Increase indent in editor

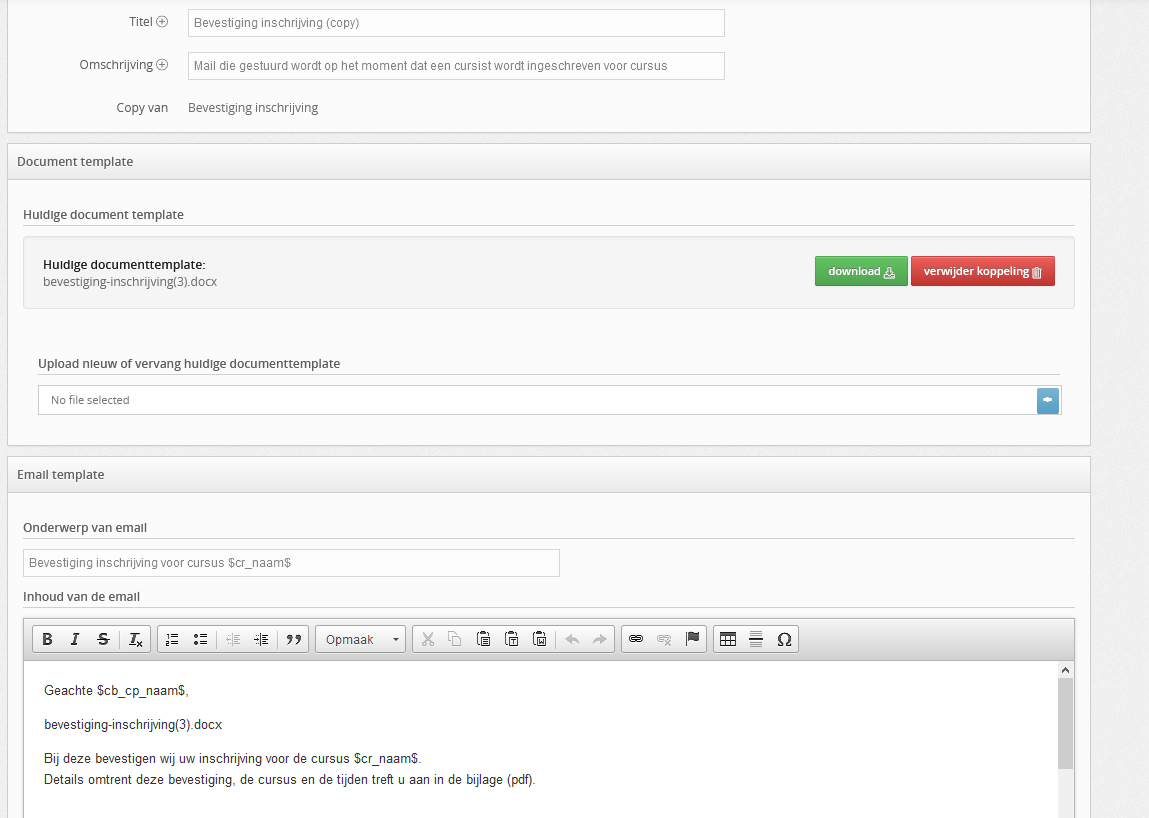(261, 639)
